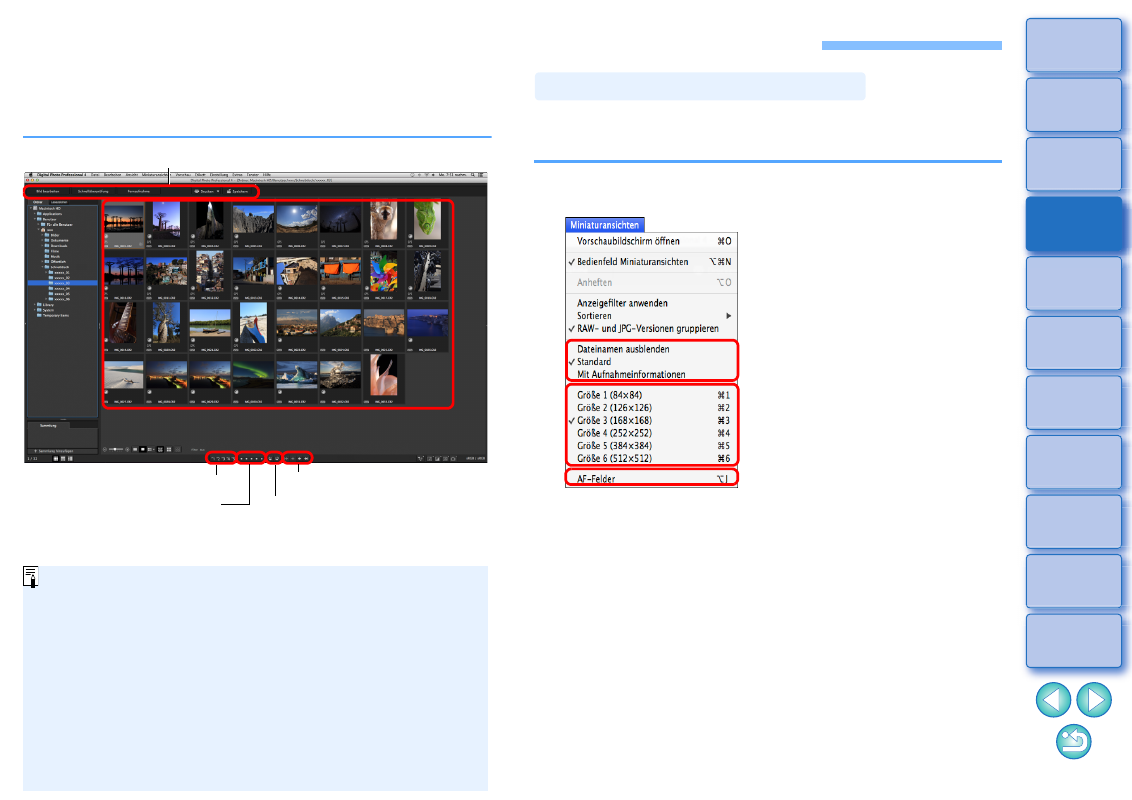Expand the Applications folder node
Image resolution: width=1132 pixels, height=800 pixels.
pos(35,214)
